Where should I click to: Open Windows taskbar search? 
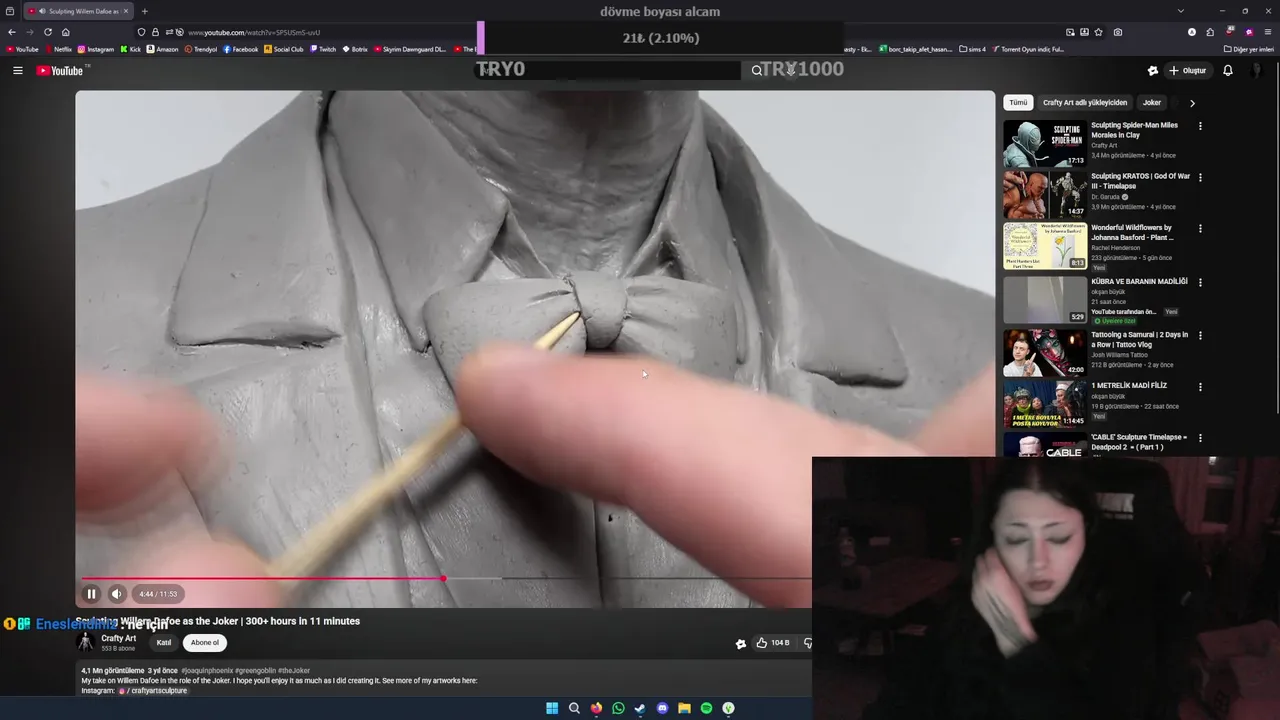[574, 708]
